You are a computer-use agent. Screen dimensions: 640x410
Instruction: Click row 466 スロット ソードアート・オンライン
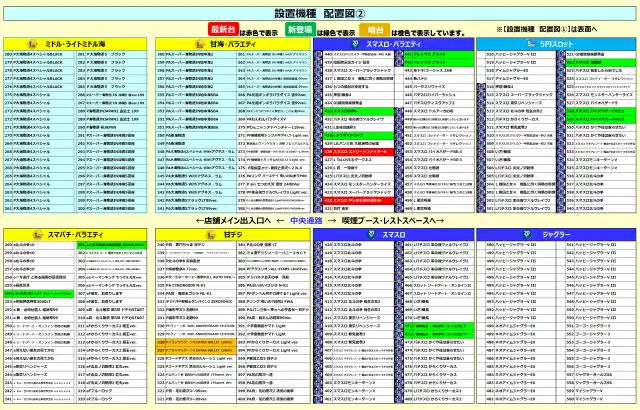click(x=439, y=286)
